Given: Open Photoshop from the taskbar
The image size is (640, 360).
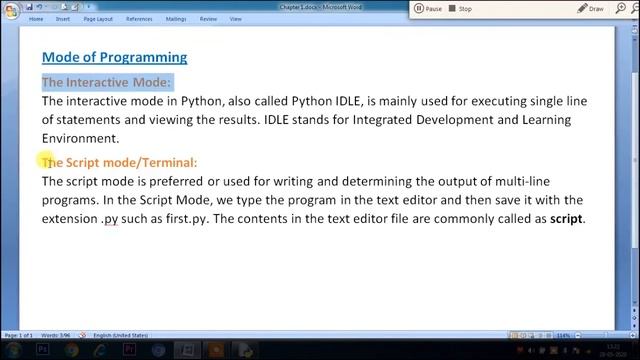Looking at the screenshot, I should [42, 350].
